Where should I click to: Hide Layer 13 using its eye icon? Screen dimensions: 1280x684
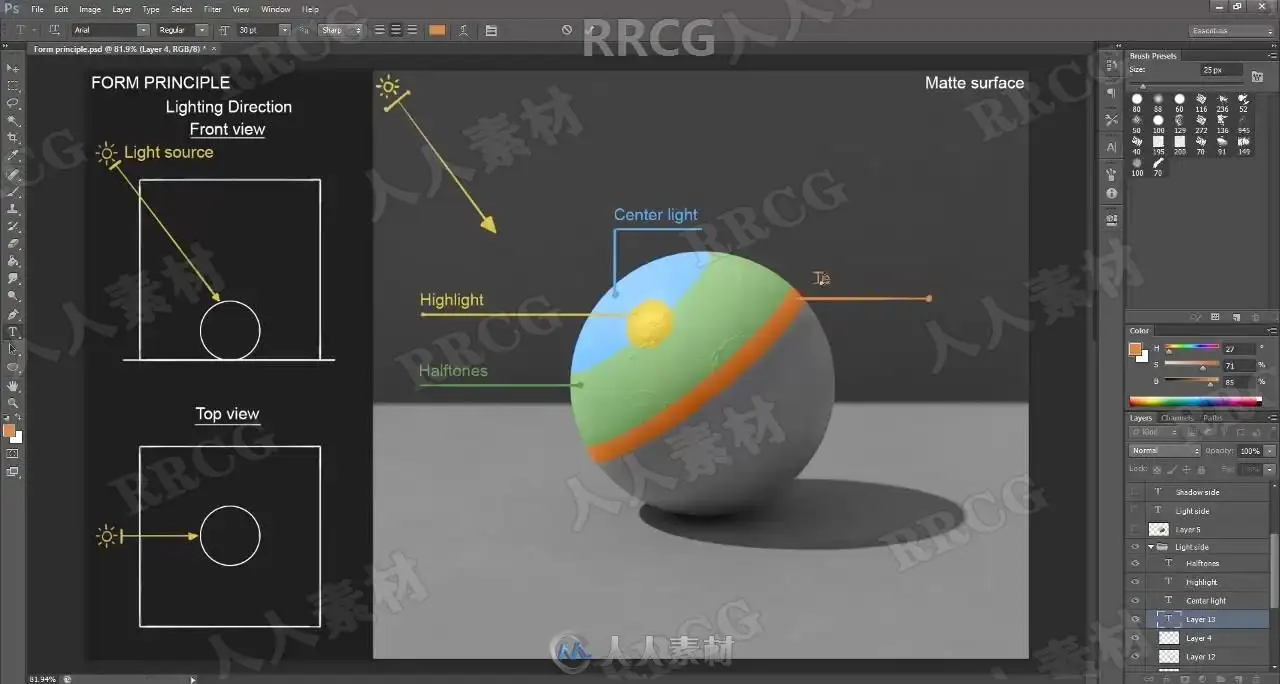pyautogui.click(x=1135, y=620)
